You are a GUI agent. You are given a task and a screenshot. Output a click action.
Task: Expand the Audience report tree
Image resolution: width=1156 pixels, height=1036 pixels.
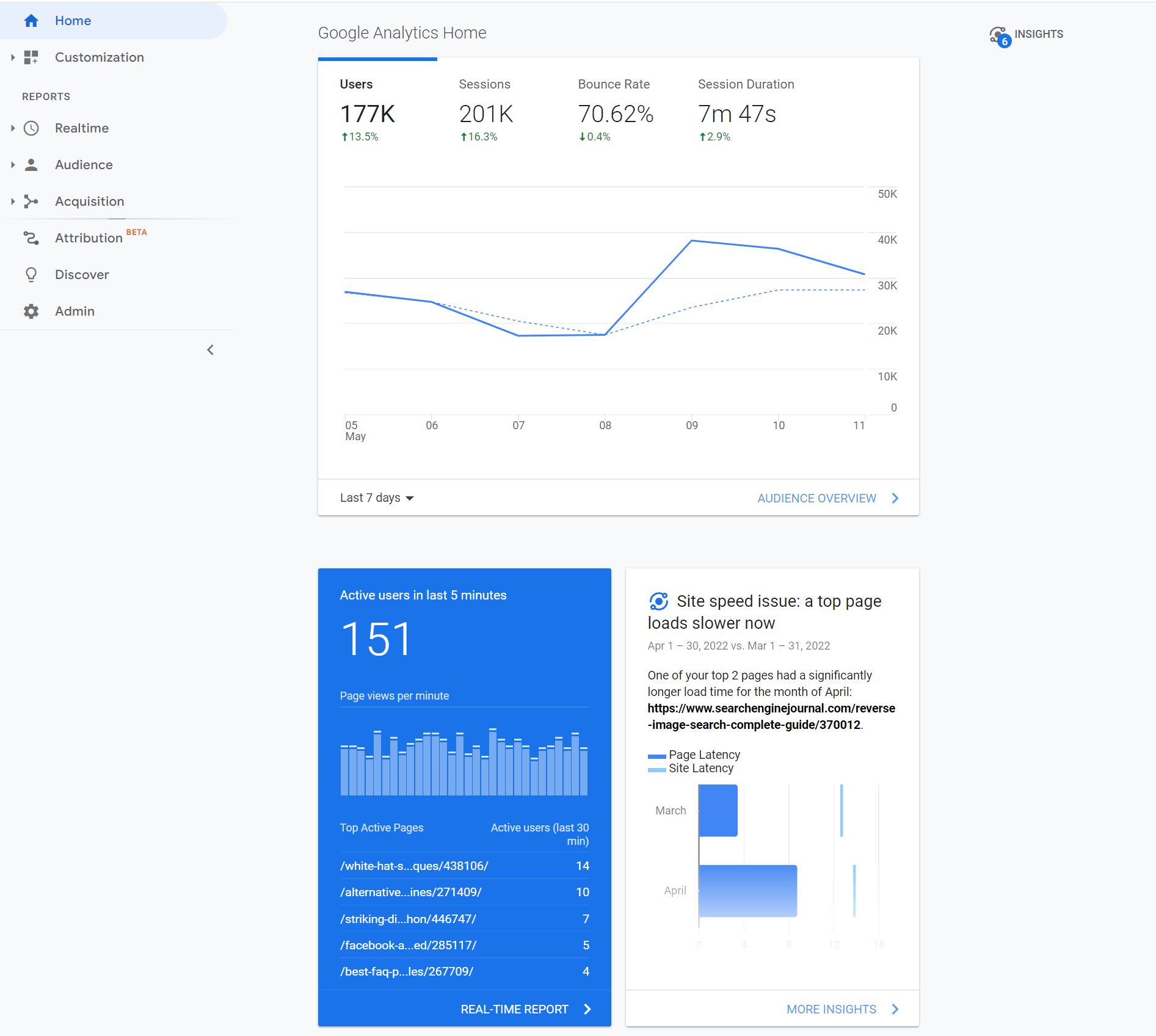tap(13, 164)
